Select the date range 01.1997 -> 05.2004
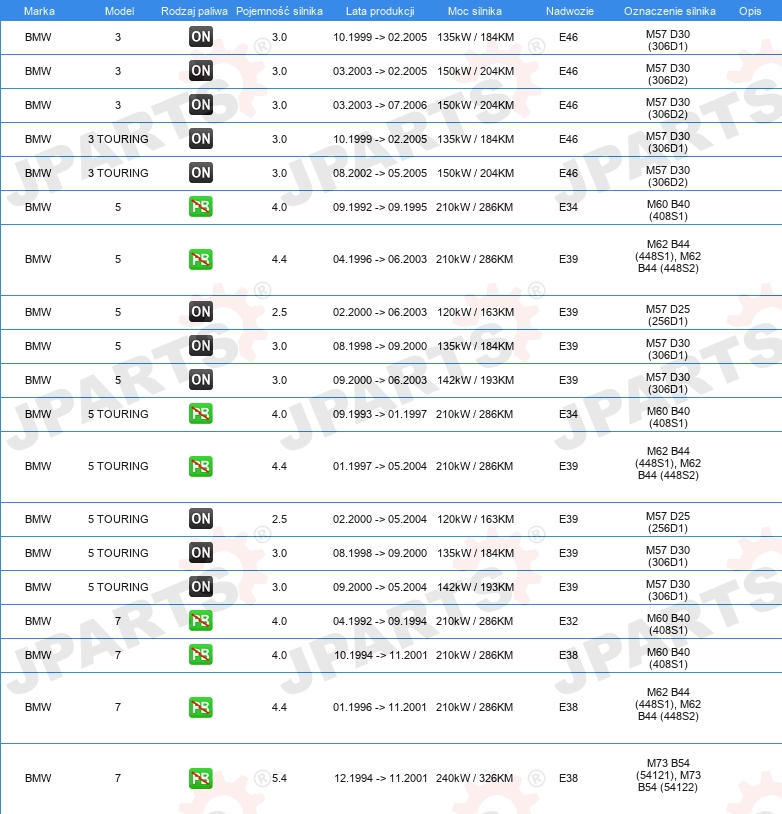The width and height of the screenshot is (782, 814). pos(380,466)
